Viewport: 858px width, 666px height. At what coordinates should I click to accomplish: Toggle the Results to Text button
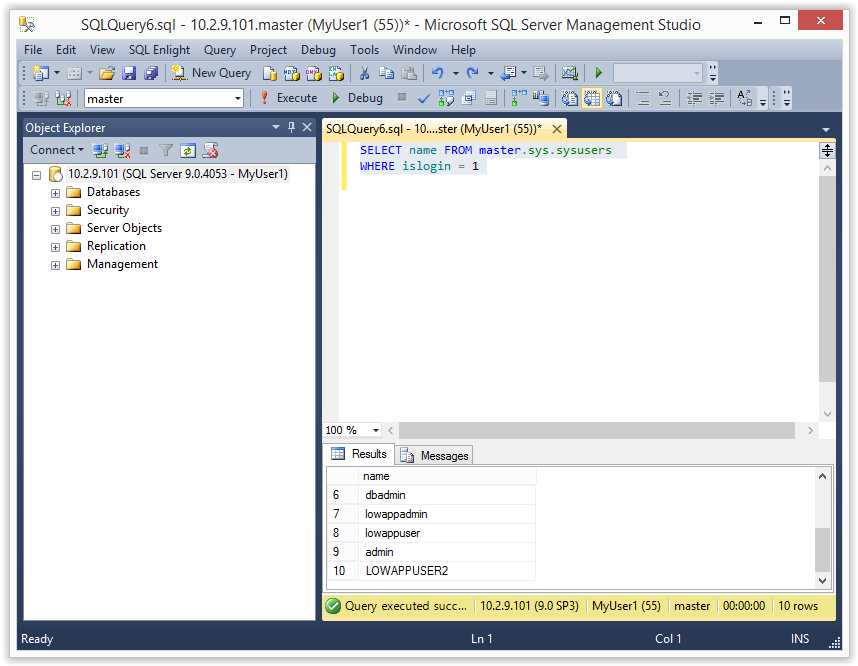[570, 99]
